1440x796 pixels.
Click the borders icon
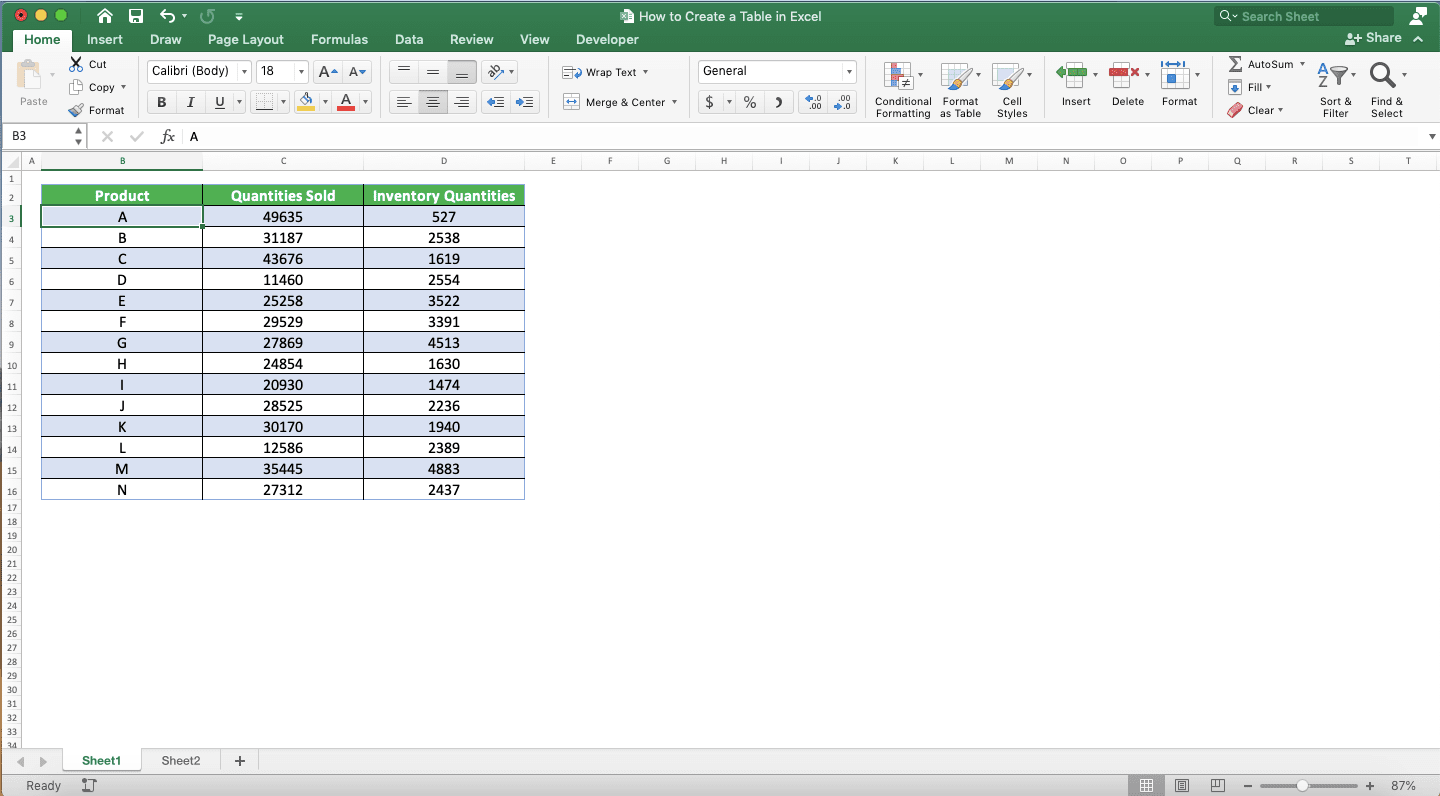[x=264, y=102]
